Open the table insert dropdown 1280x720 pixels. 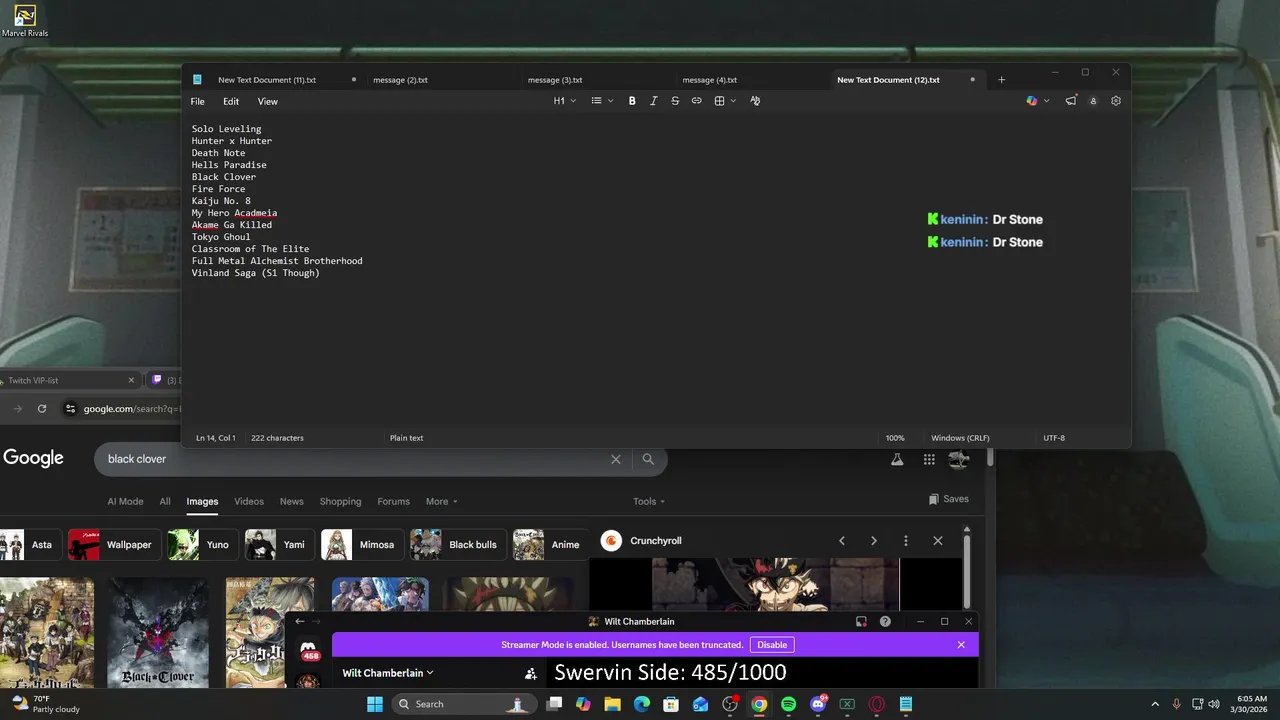(x=725, y=101)
